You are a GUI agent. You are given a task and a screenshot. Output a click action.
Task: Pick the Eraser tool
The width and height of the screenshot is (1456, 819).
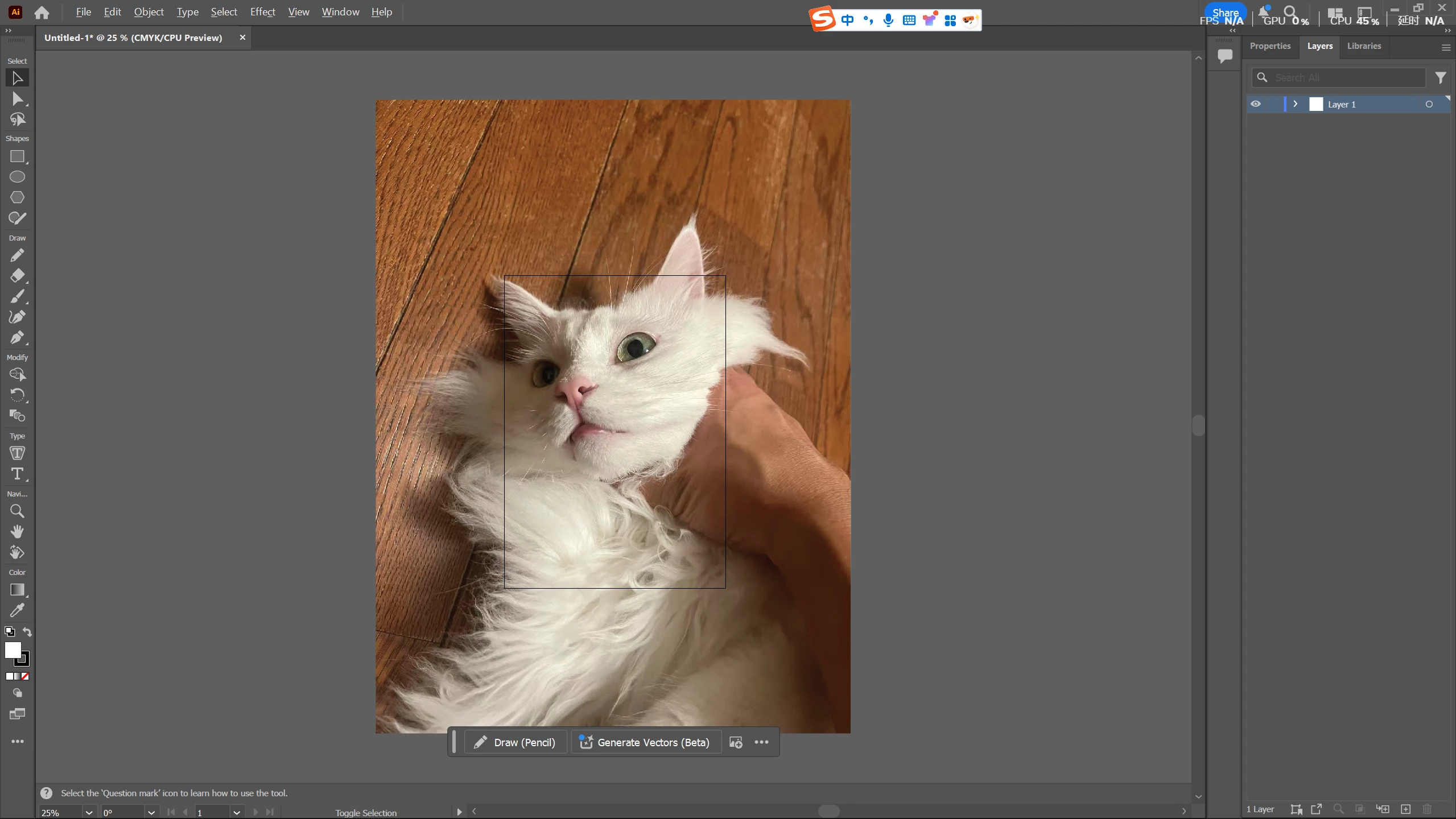(17, 276)
